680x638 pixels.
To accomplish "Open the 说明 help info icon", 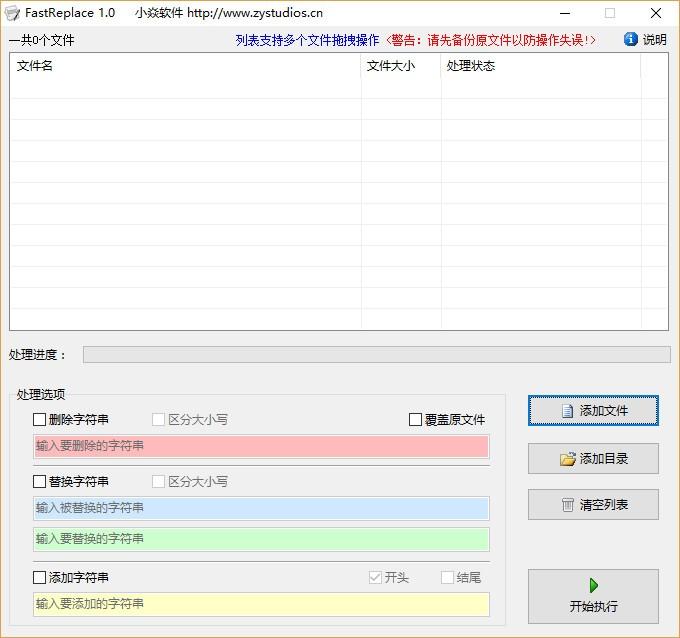I will 631,39.
